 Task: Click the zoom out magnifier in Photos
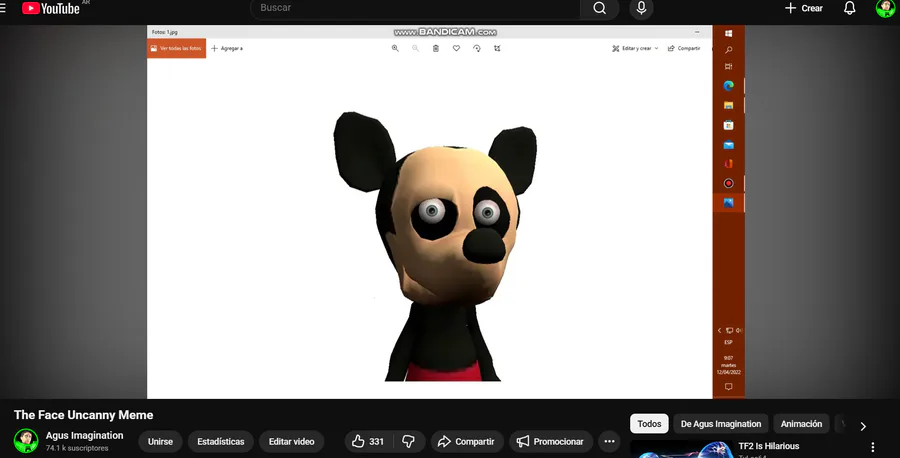(415, 48)
